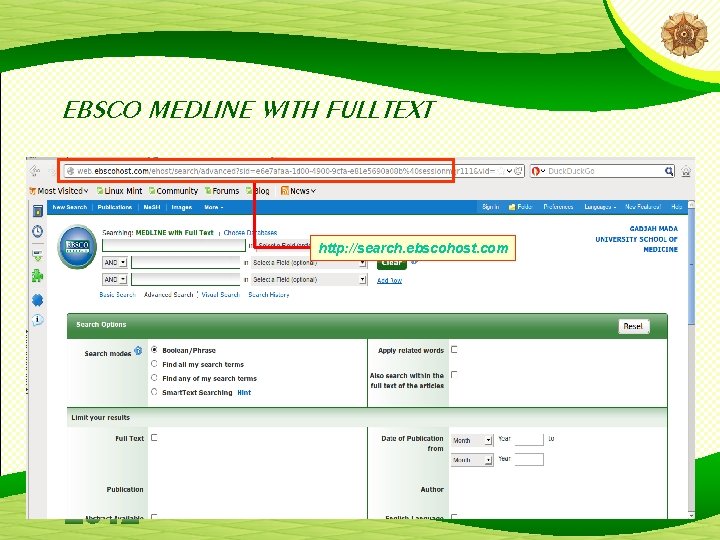Click the second search term input field
Viewport: 720px width, 540px height.
click(186, 263)
